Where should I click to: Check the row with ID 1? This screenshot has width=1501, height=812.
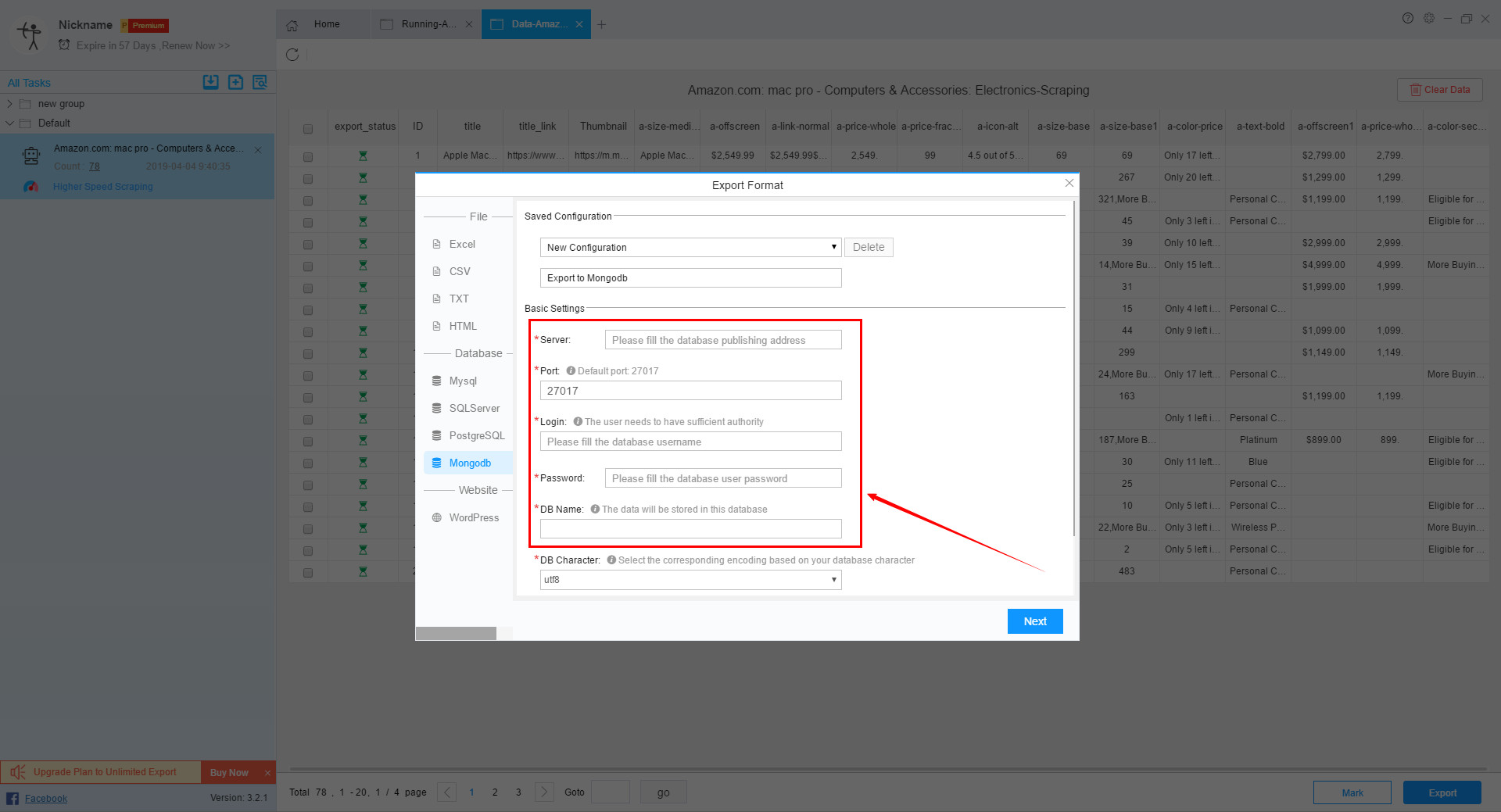pos(308,157)
